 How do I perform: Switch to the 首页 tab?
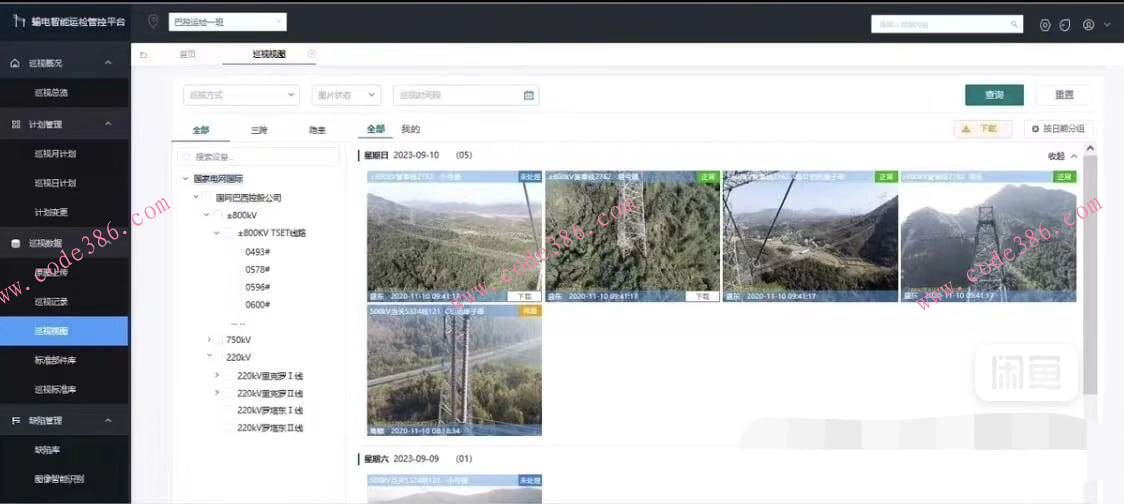(x=188, y=54)
